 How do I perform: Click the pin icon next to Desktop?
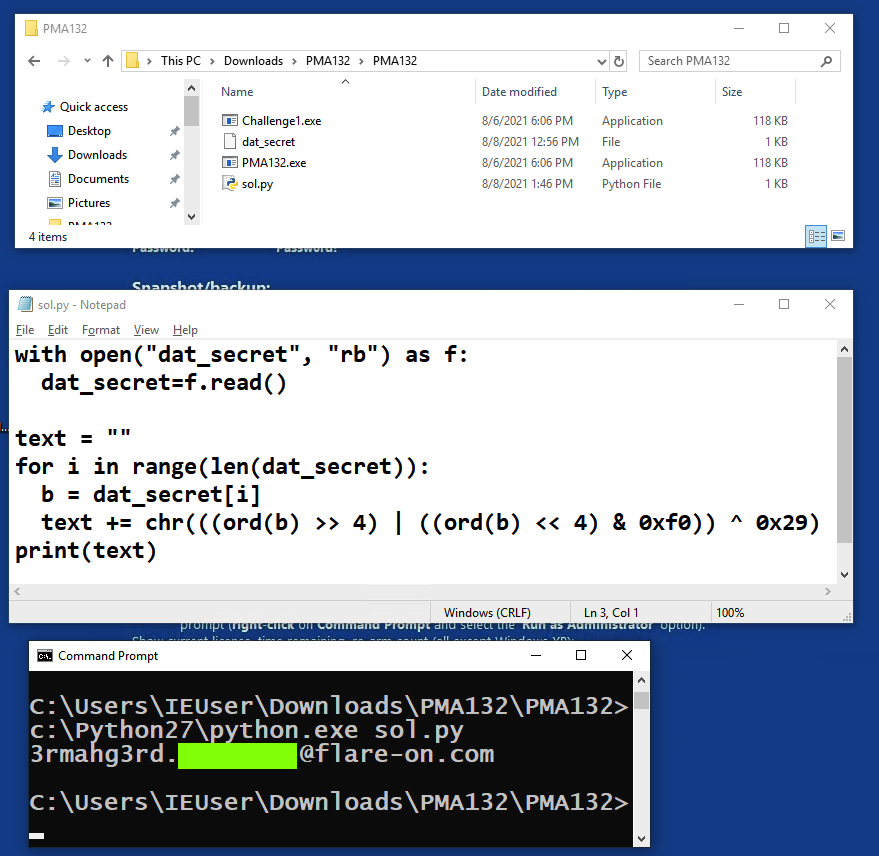tap(174, 131)
